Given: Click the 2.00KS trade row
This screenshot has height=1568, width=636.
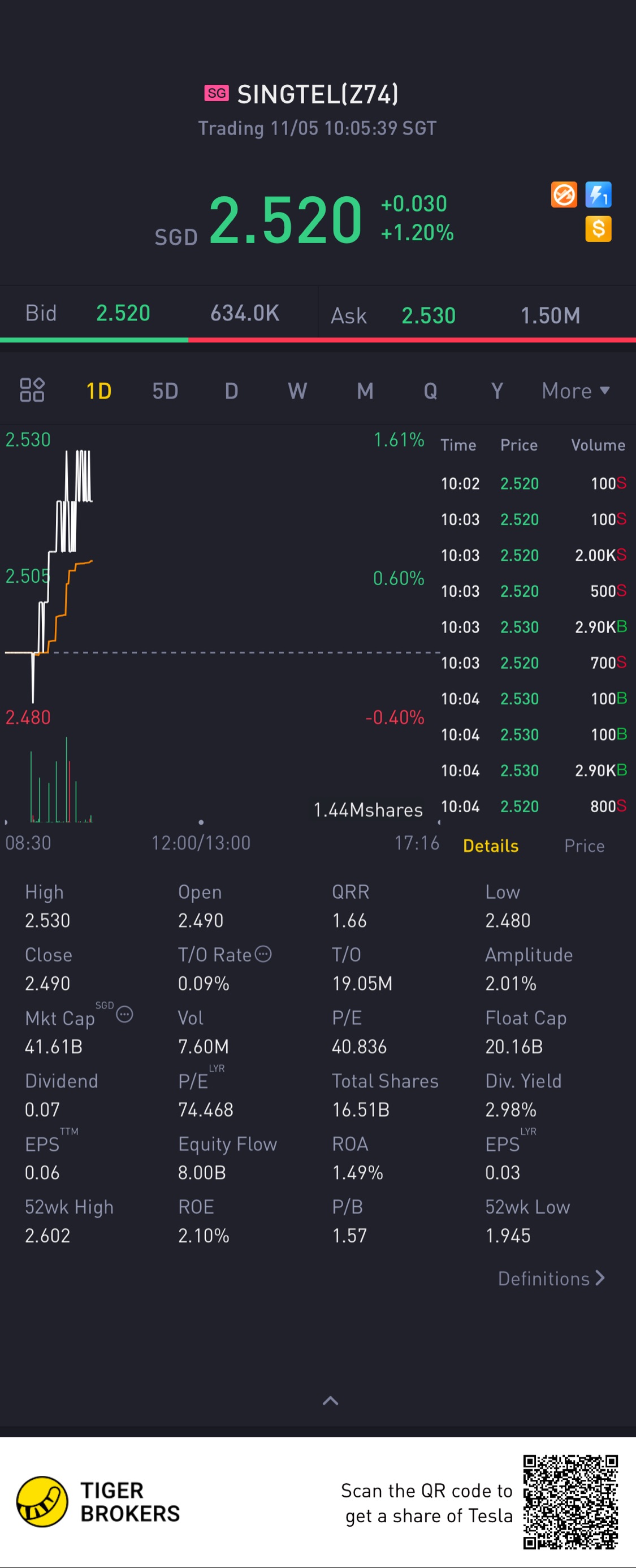Looking at the screenshot, I should pyautogui.click(x=533, y=555).
